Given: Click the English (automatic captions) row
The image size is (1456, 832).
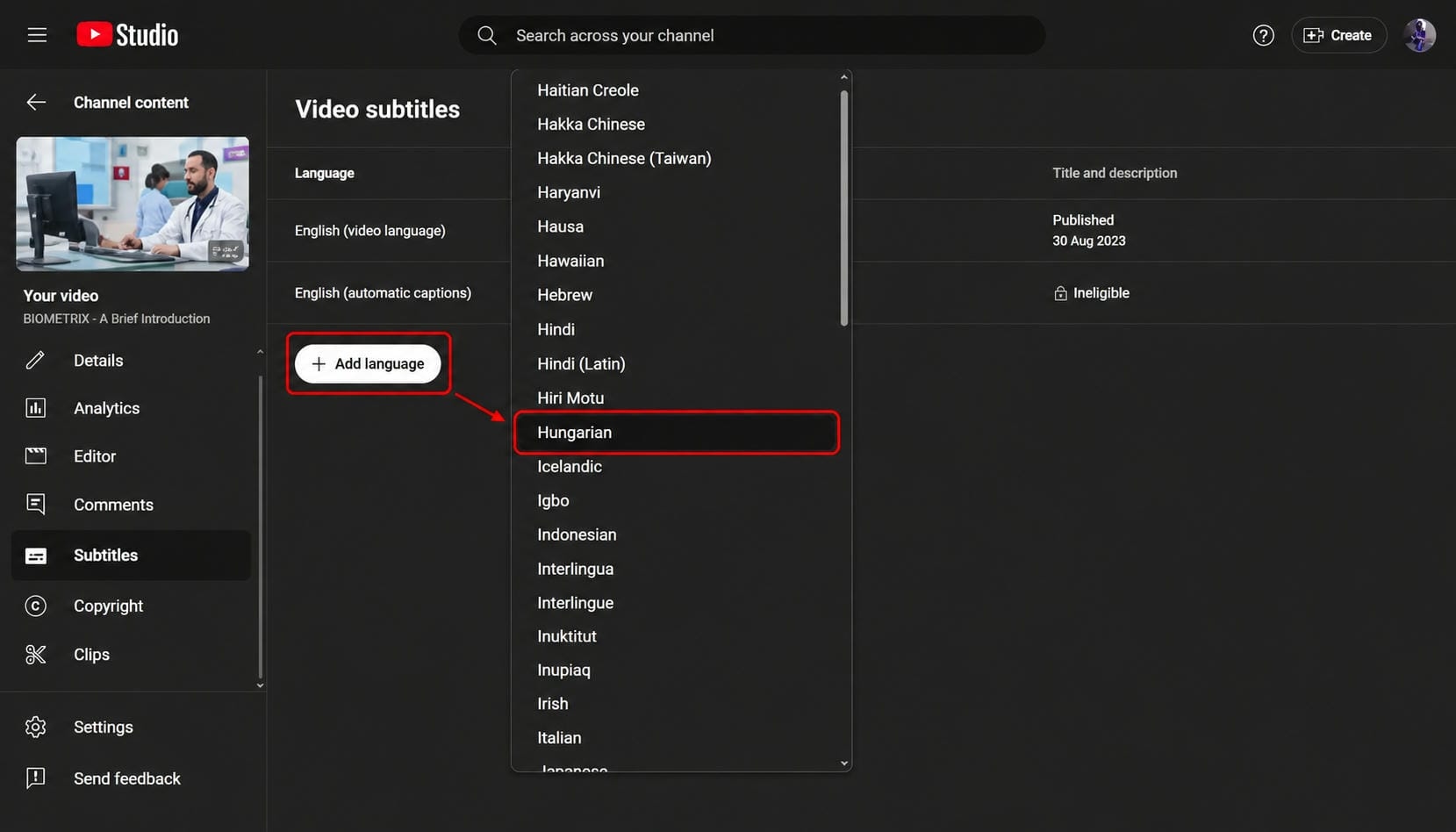Looking at the screenshot, I should coord(383,293).
